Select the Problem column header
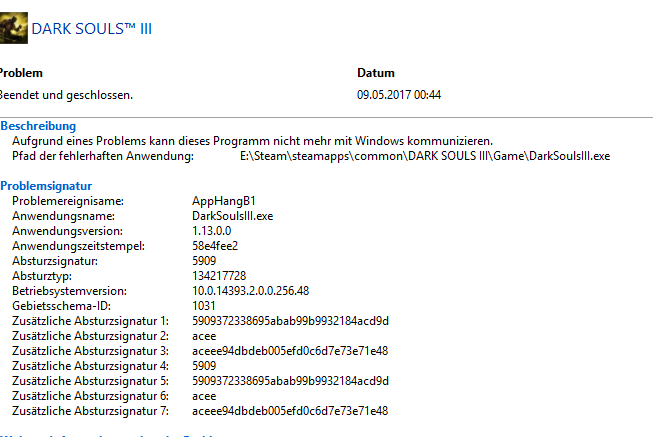Image resolution: width=653 pixels, height=437 pixels. [x=21, y=73]
